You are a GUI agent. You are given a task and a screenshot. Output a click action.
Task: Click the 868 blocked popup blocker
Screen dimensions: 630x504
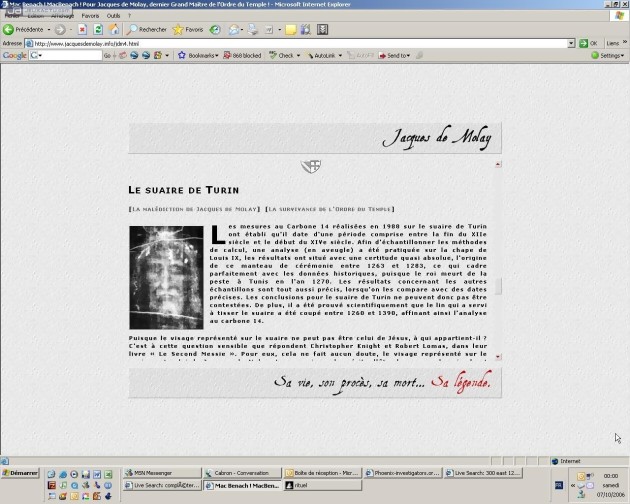tap(243, 55)
